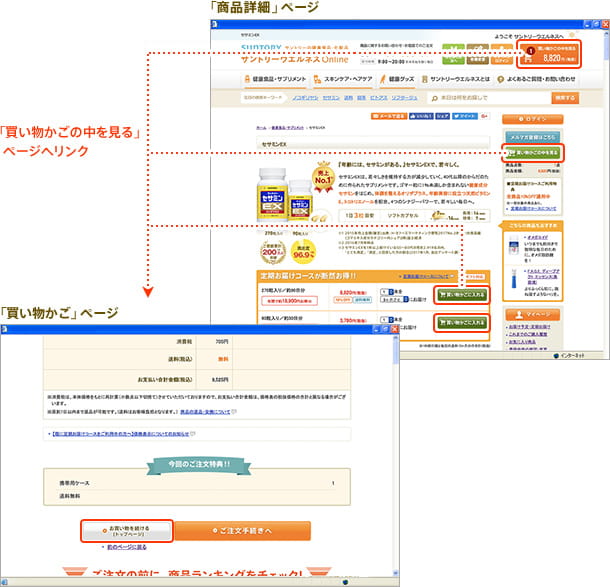Viewport: 610px width, 587px height.
Task: Click 商品の返品・交換について link in cart
Action: (205, 412)
